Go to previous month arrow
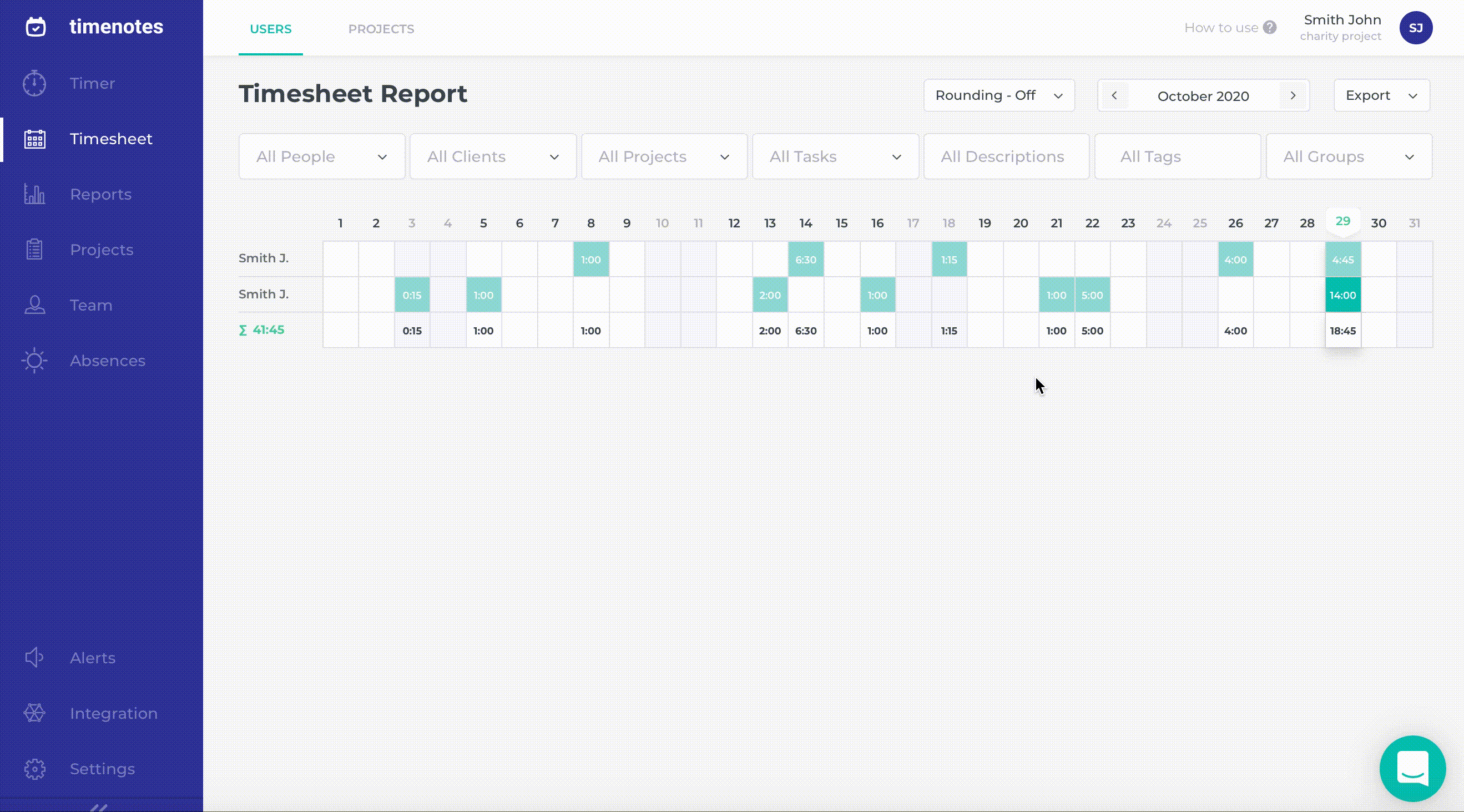 coord(1114,95)
